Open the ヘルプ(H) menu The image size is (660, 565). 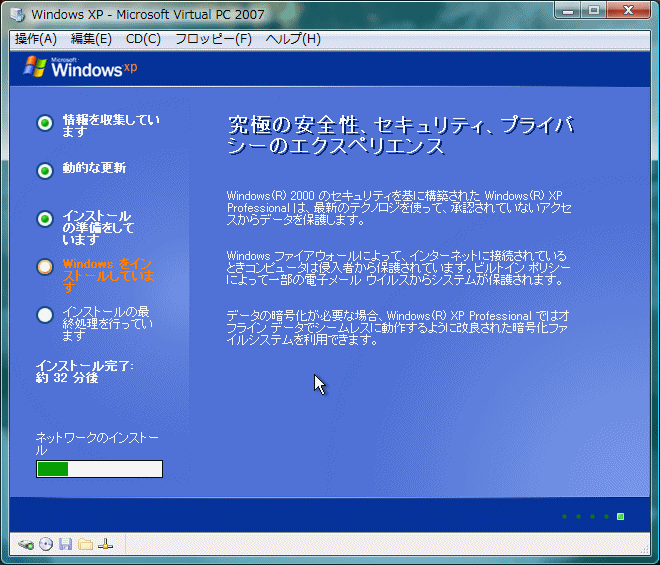pos(293,39)
